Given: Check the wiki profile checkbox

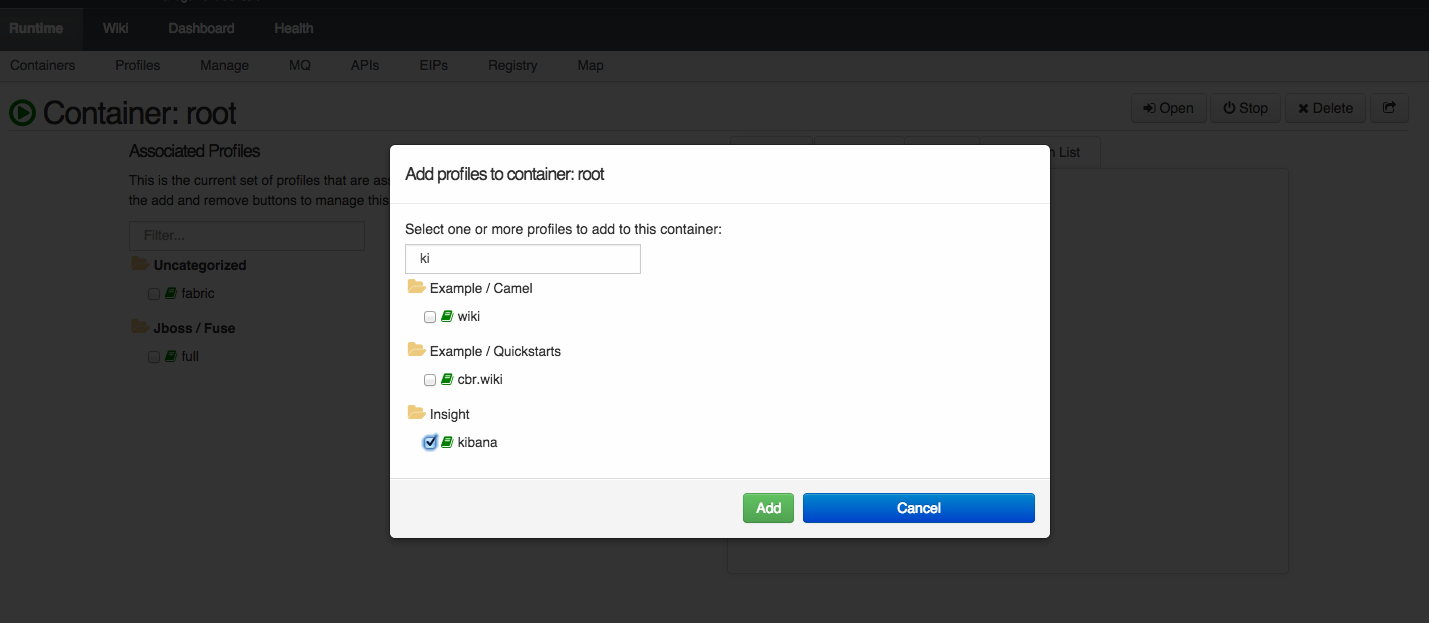Looking at the screenshot, I should [430, 317].
